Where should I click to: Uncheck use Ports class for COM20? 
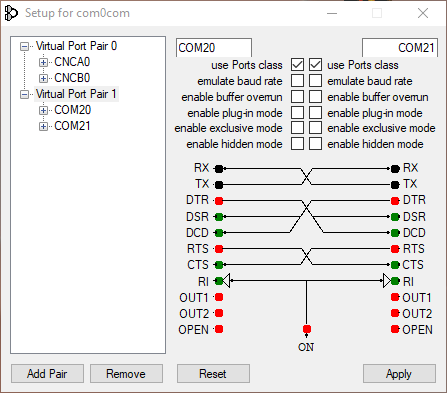297,65
